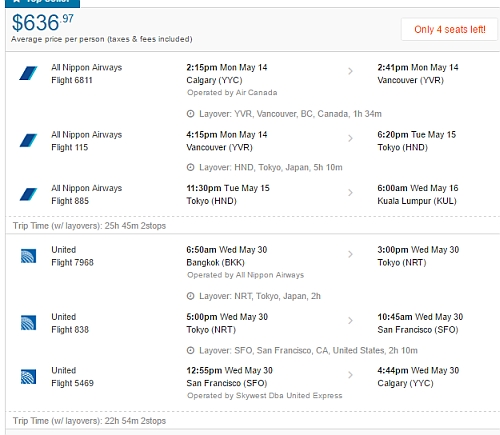Click Operated by Air Canada text
The image size is (500, 435).
[x=232, y=92]
